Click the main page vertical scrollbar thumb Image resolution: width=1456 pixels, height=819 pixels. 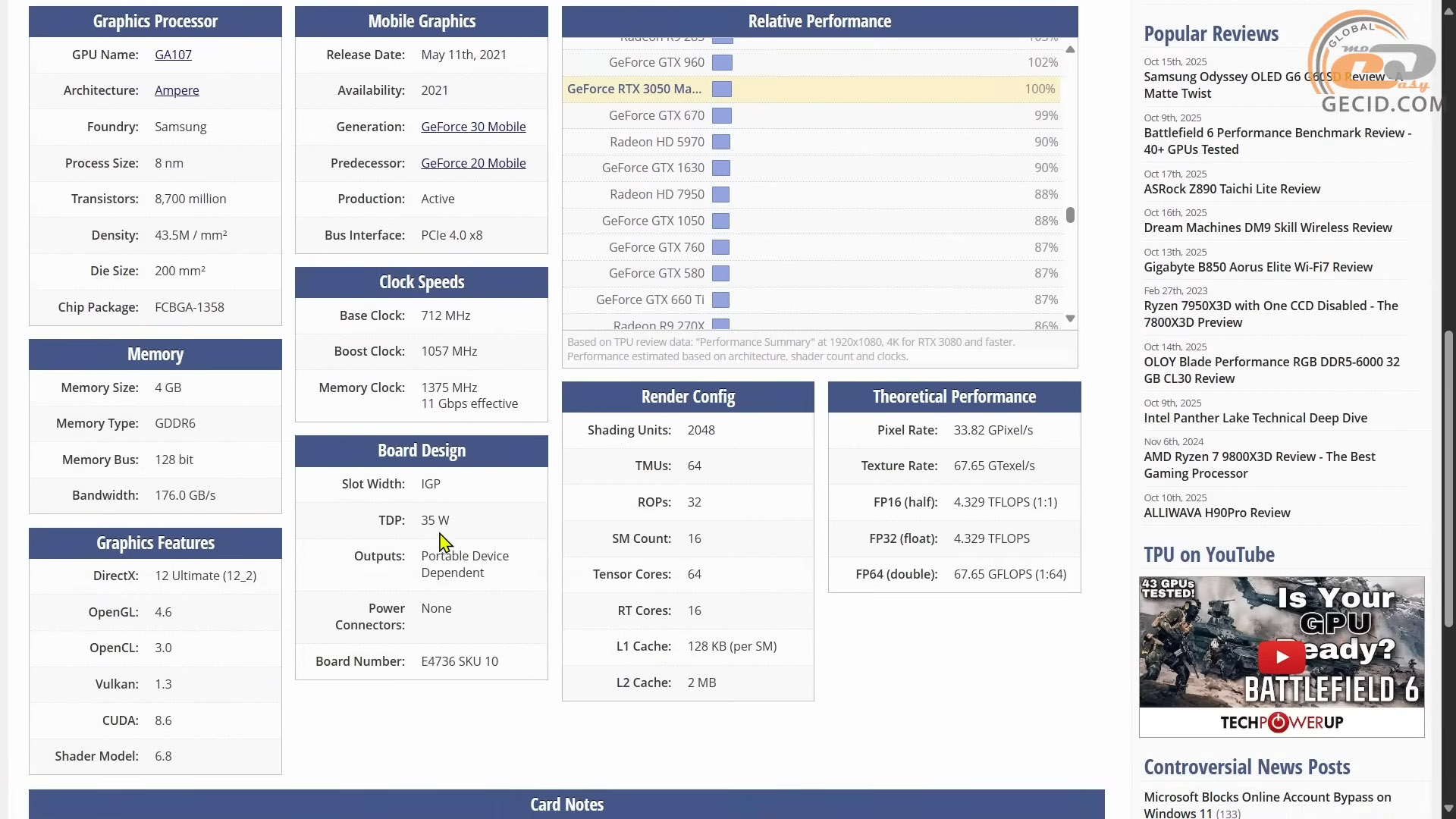click(1448, 478)
